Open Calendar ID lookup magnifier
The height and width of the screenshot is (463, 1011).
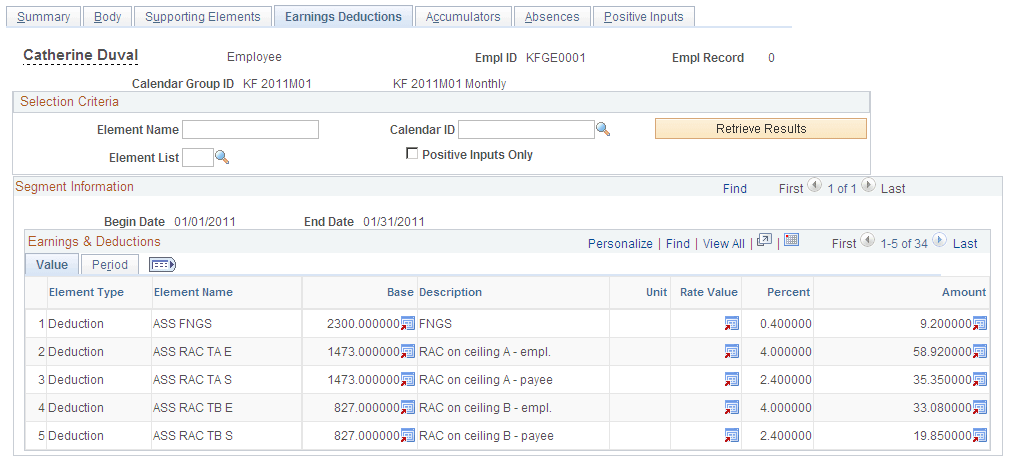[x=603, y=130]
